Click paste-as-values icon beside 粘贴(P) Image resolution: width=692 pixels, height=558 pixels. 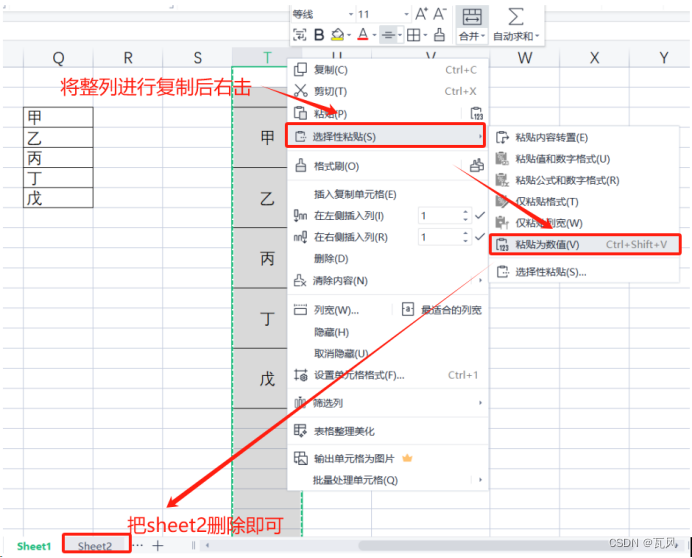(x=476, y=113)
